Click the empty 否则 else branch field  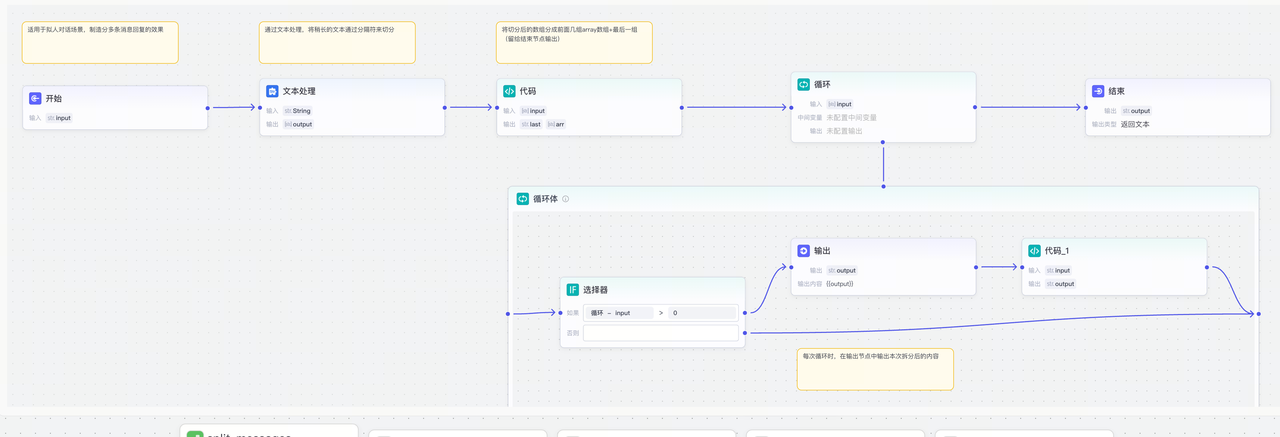coord(660,333)
